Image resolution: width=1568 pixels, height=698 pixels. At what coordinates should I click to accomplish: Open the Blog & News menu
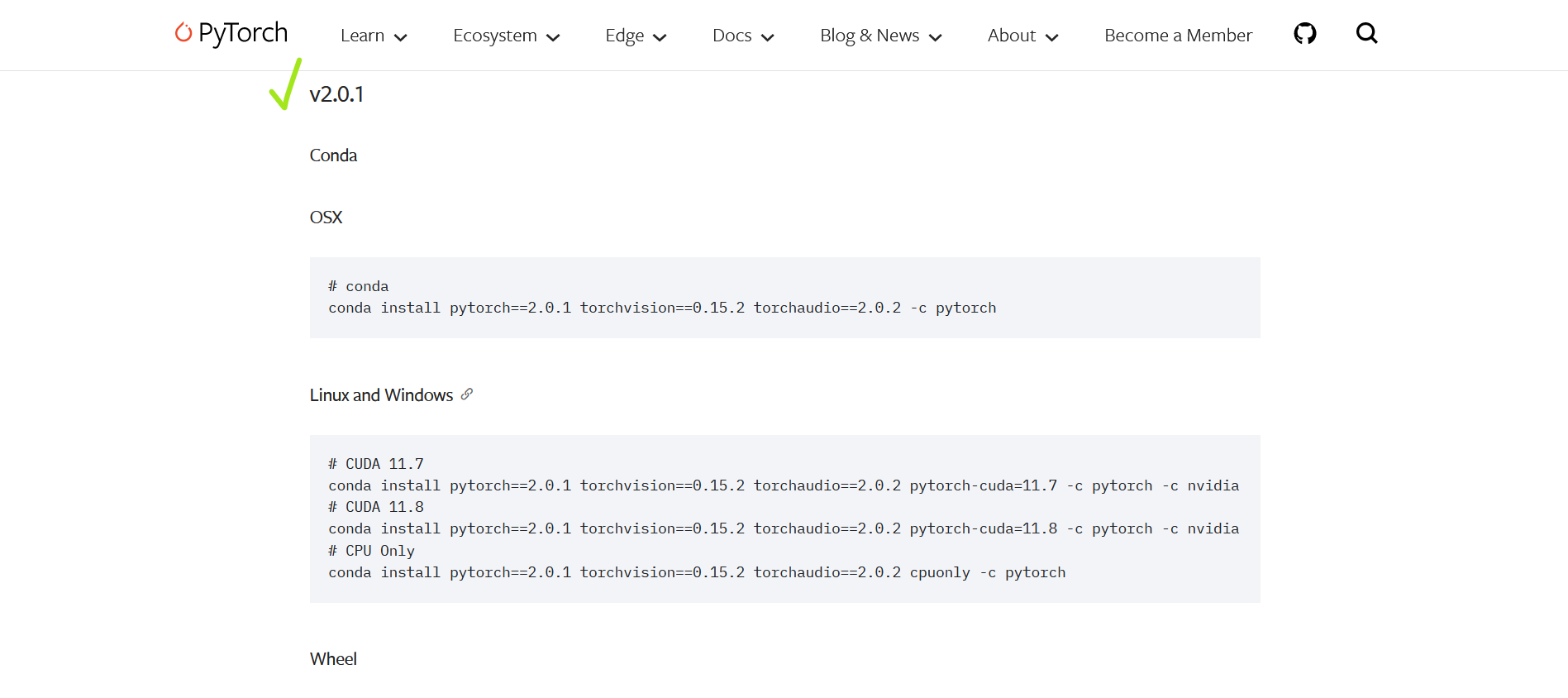pos(880,36)
